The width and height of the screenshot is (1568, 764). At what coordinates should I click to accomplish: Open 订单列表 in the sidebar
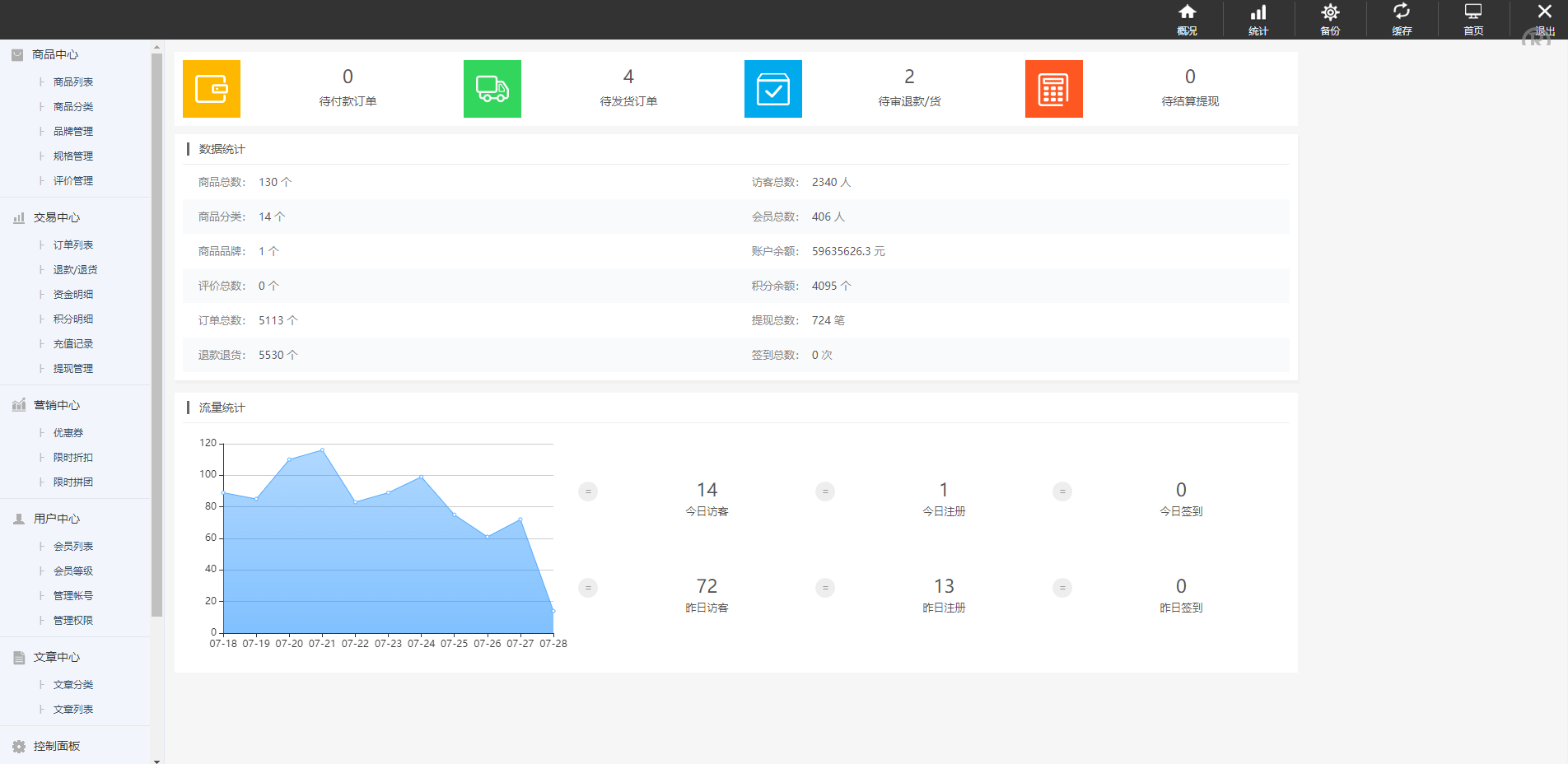tap(73, 245)
